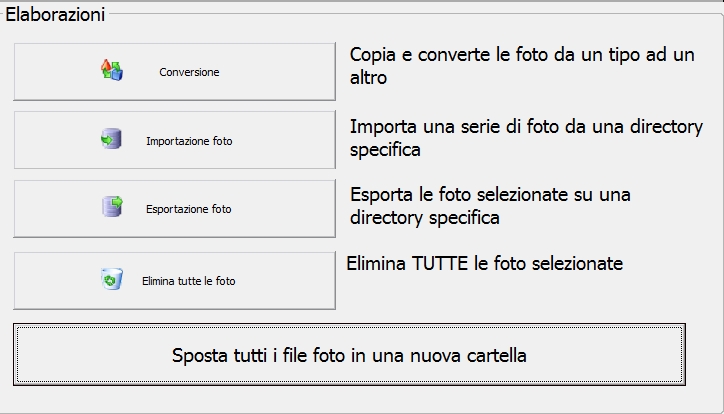Viewport: 724px width, 414px height.
Task: Click the 'Esportazione foto' text label
Action: [x=189, y=209]
